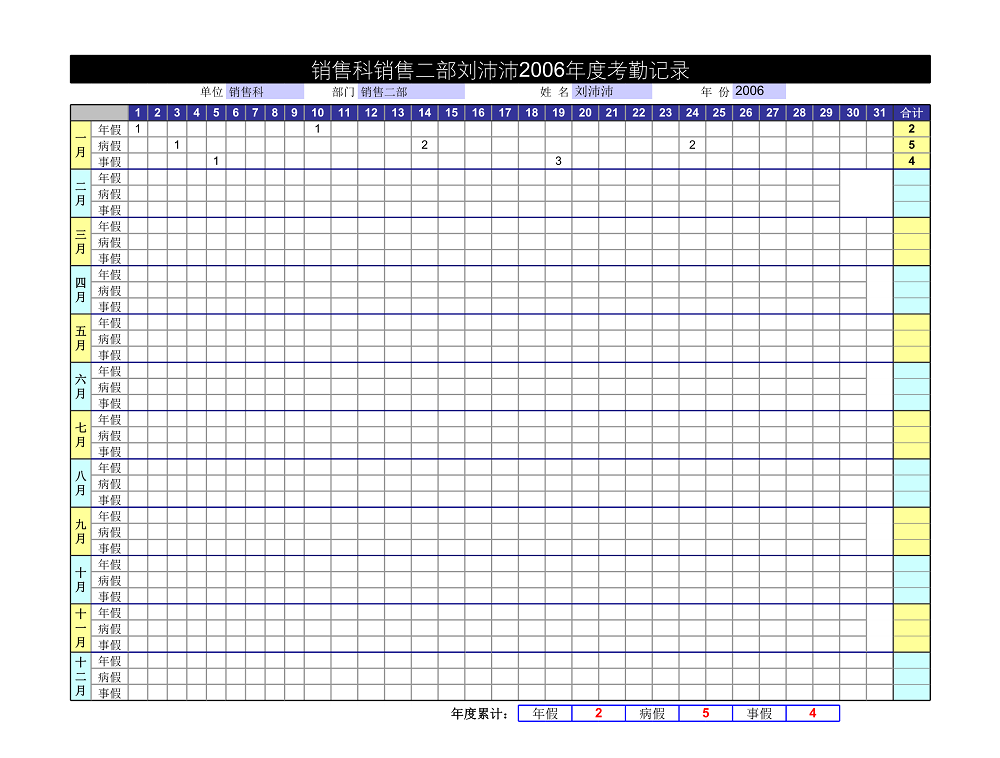1000x758 pixels.
Task: Click January 病假 cell for day 14
Action: point(424,145)
